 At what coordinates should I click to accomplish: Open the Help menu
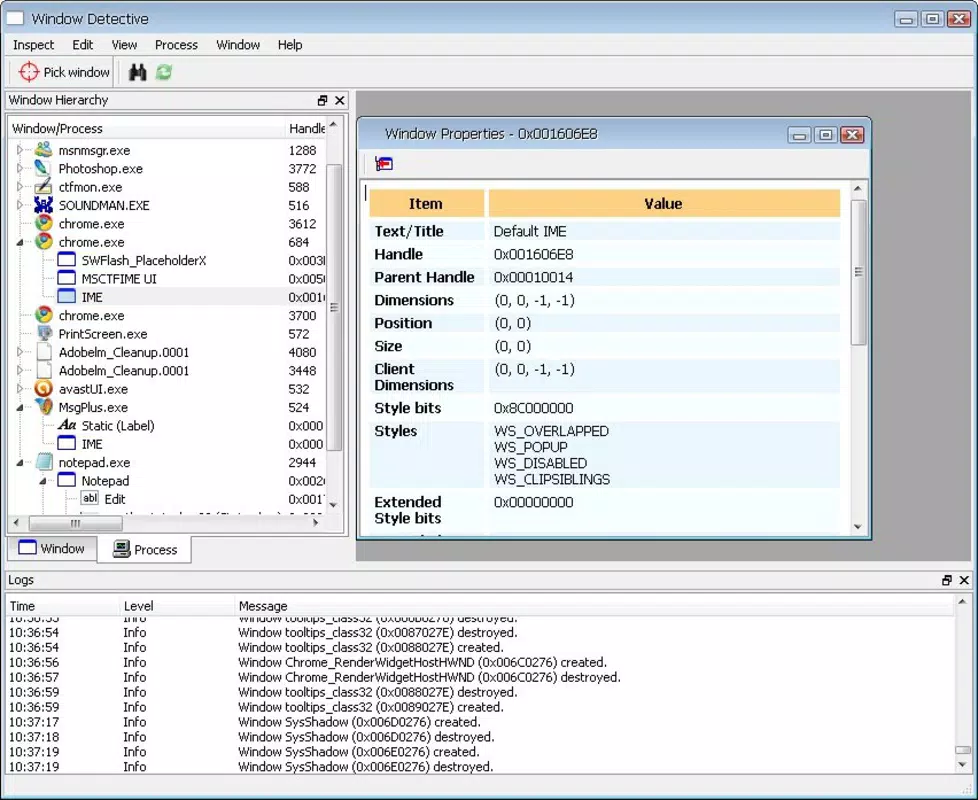[x=290, y=45]
